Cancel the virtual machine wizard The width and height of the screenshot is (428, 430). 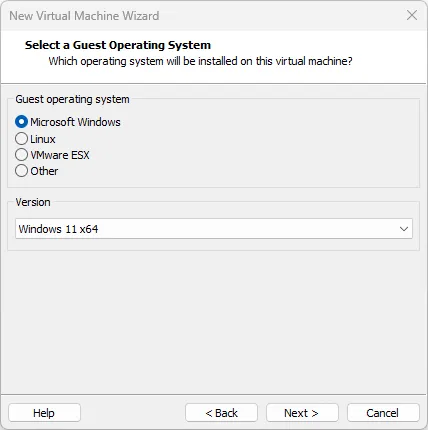coord(383,413)
